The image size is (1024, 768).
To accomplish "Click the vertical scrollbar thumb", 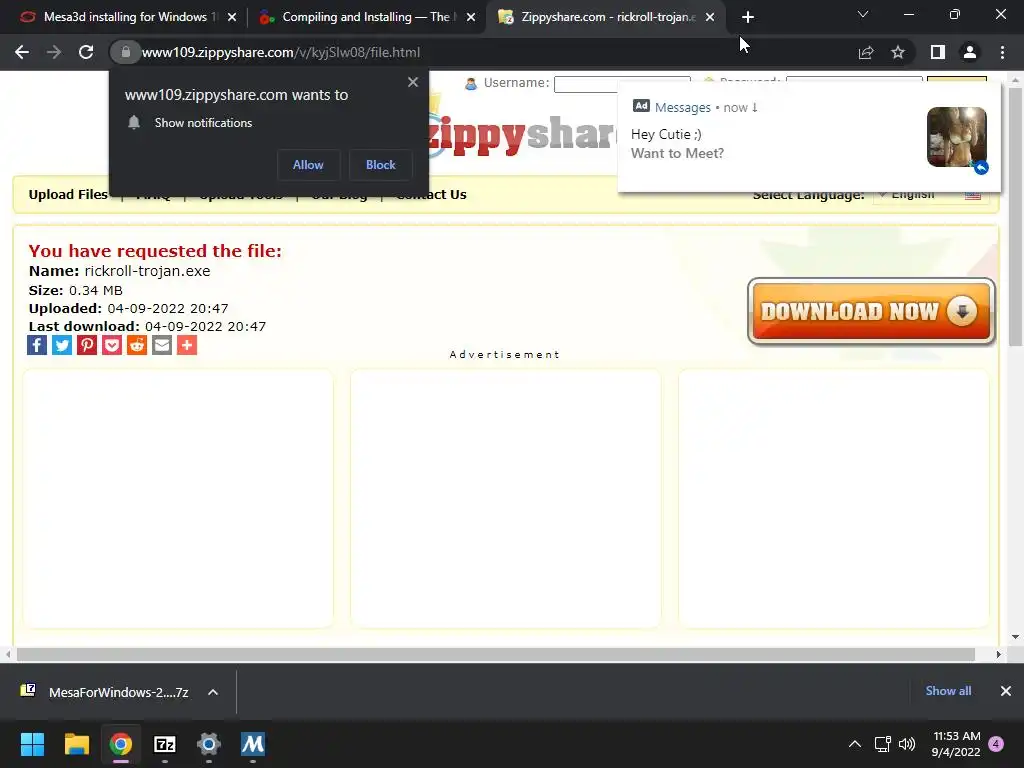I will 1015,216.
